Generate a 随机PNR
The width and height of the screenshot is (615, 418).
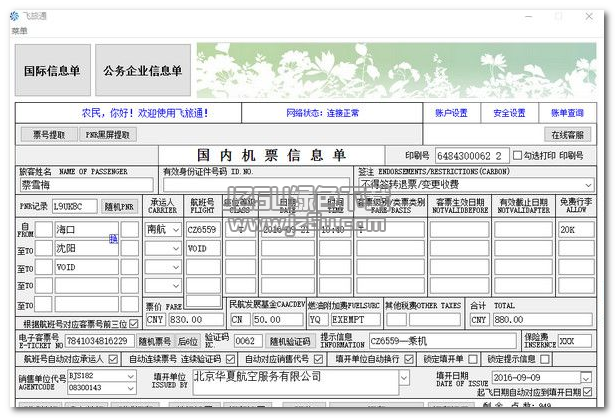(119, 206)
